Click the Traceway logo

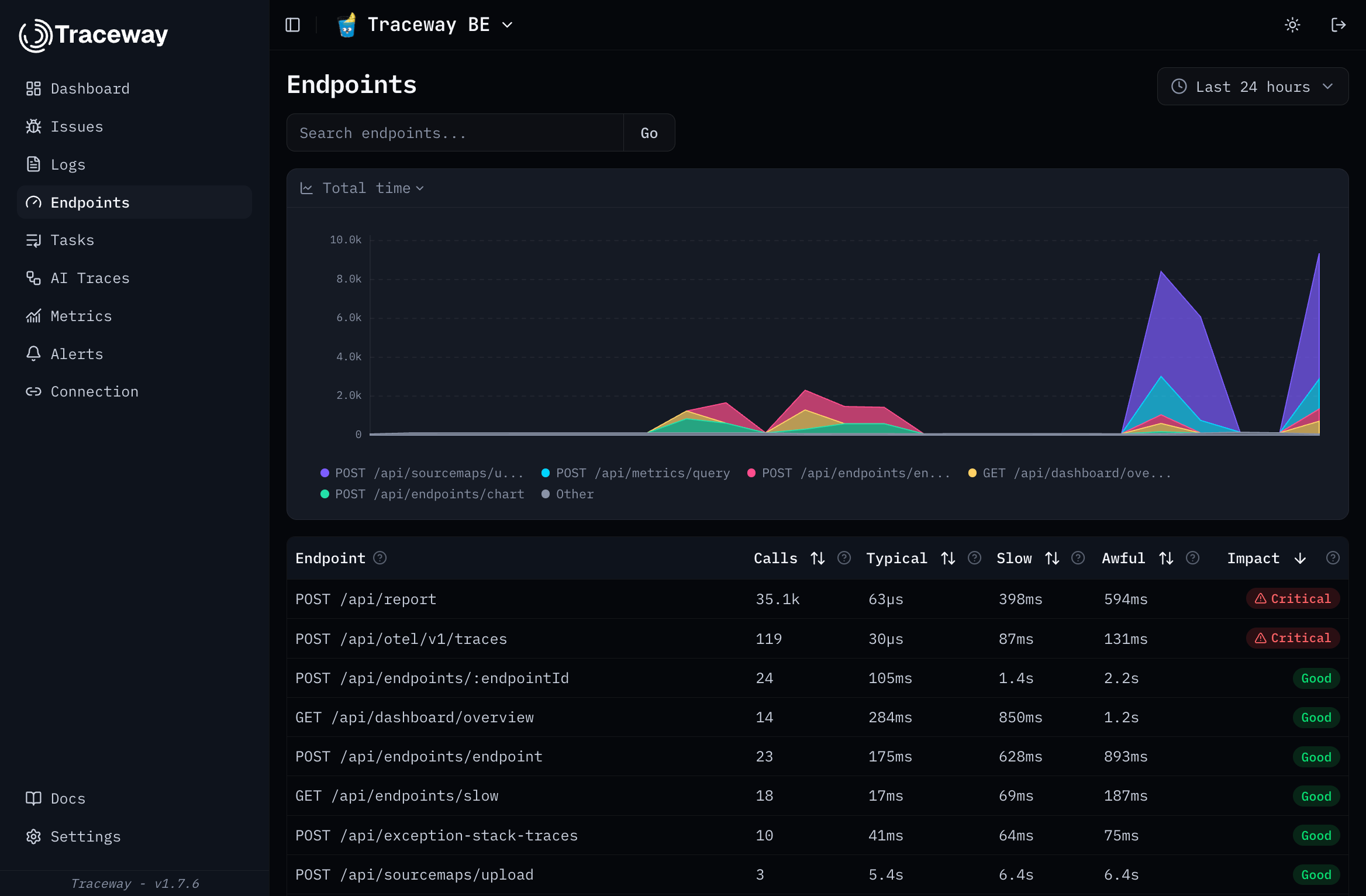click(x=94, y=35)
